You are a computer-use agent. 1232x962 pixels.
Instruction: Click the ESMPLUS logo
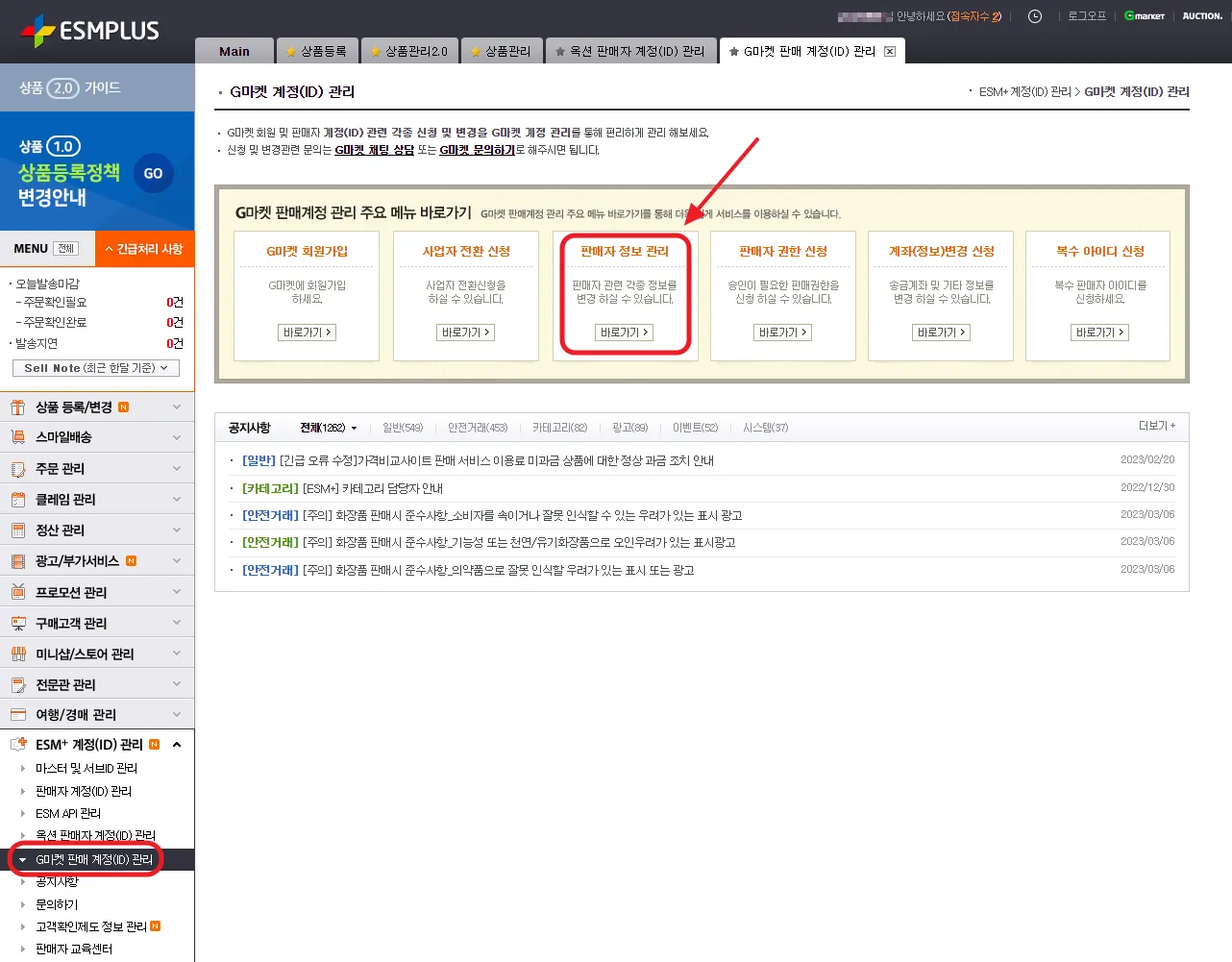(89, 31)
